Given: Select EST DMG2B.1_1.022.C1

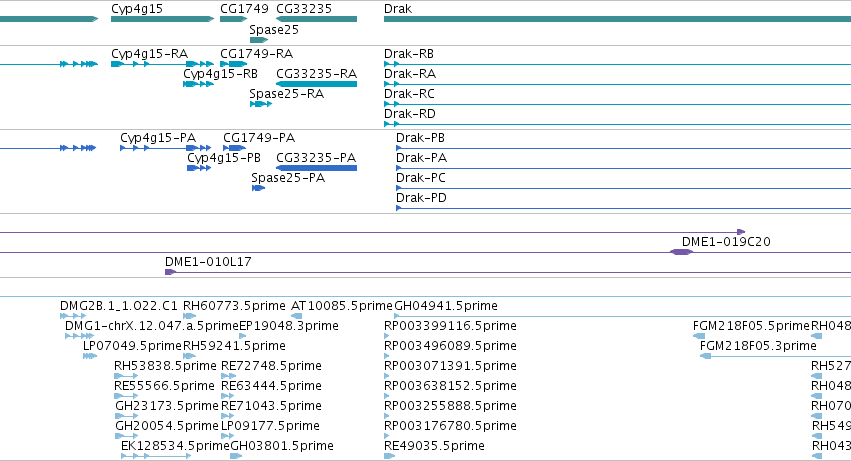Looking at the screenshot, I should 119,306.
